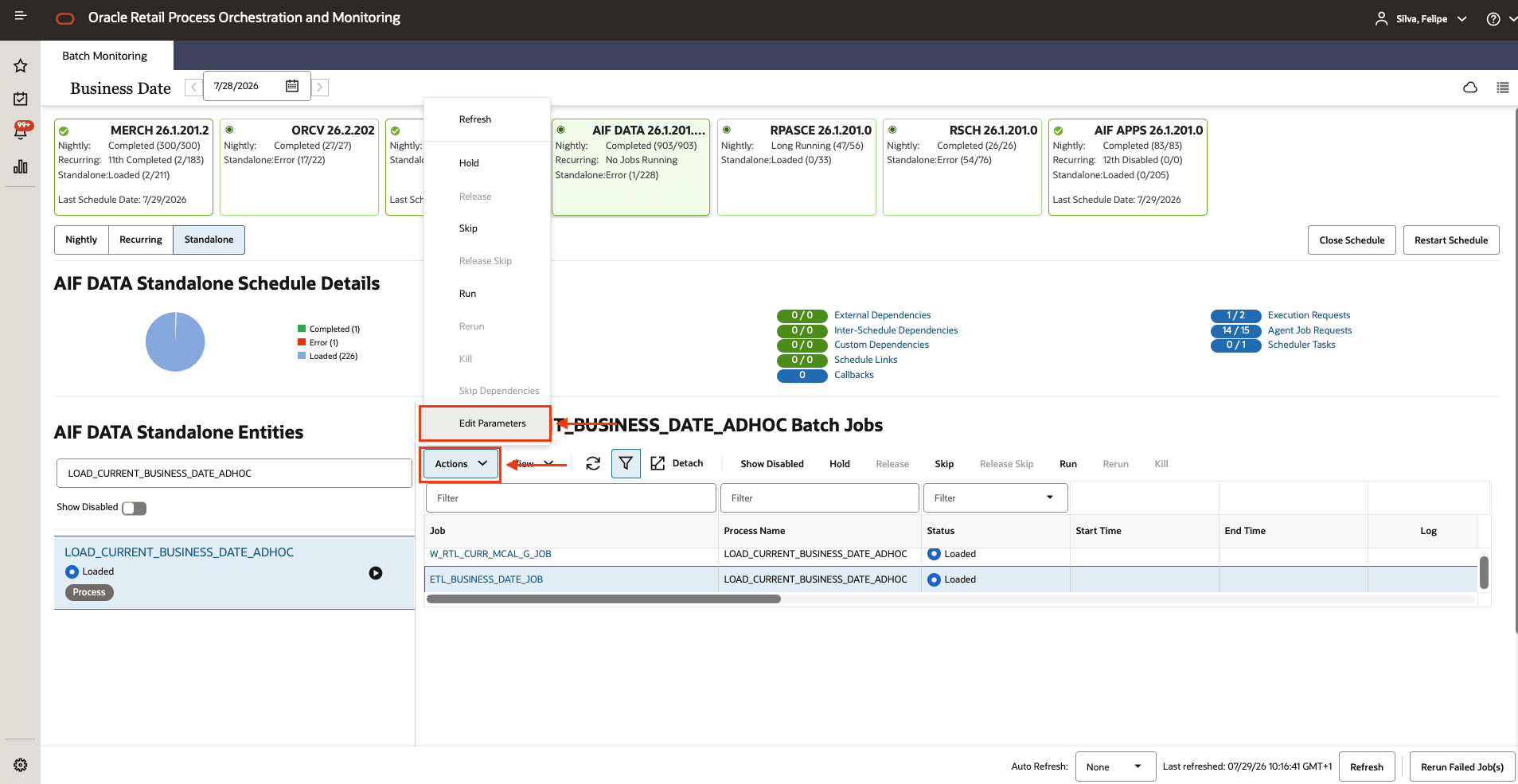Detach the batch jobs table

(x=677, y=463)
